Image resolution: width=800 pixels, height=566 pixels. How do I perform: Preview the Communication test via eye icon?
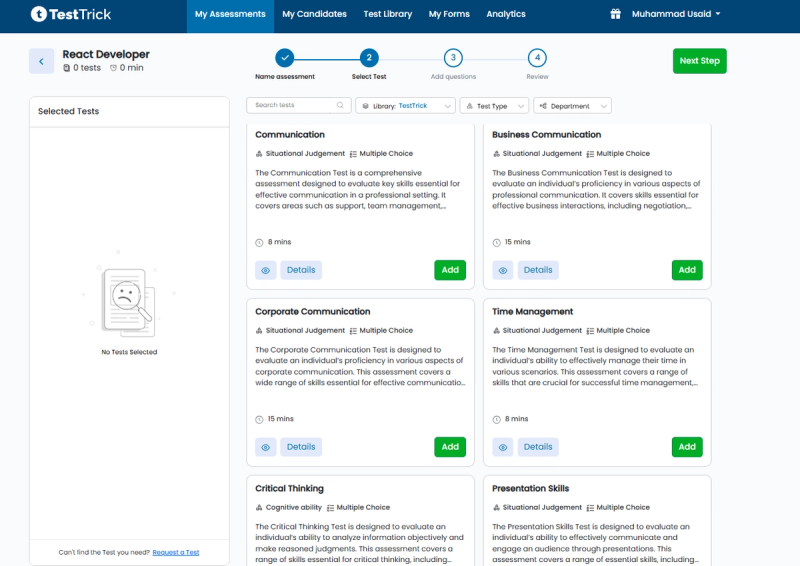pyautogui.click(x=266, y=270)
